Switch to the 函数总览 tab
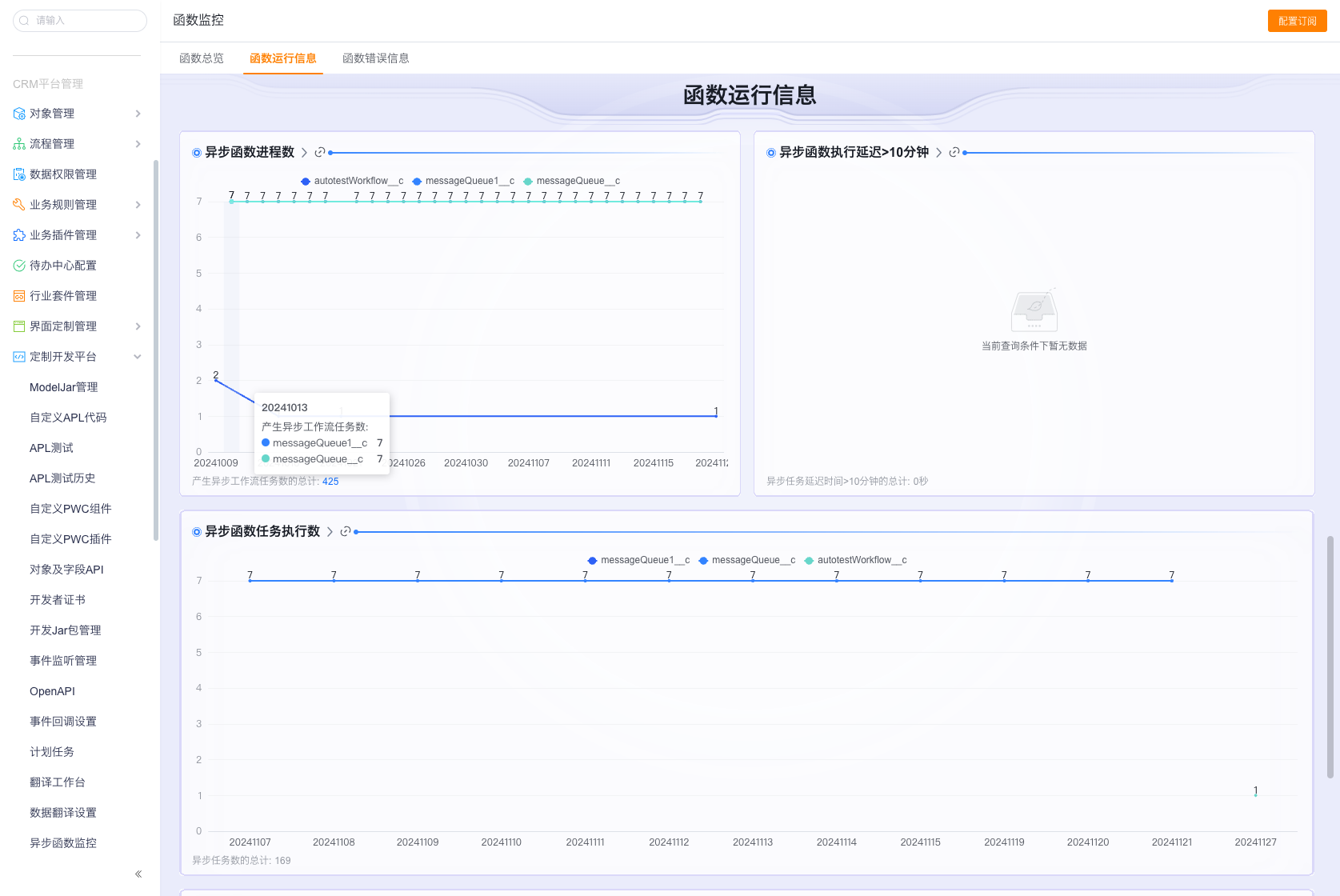Screen dimensions: 1340x896 pyautogui.click(x=202, y=58)
